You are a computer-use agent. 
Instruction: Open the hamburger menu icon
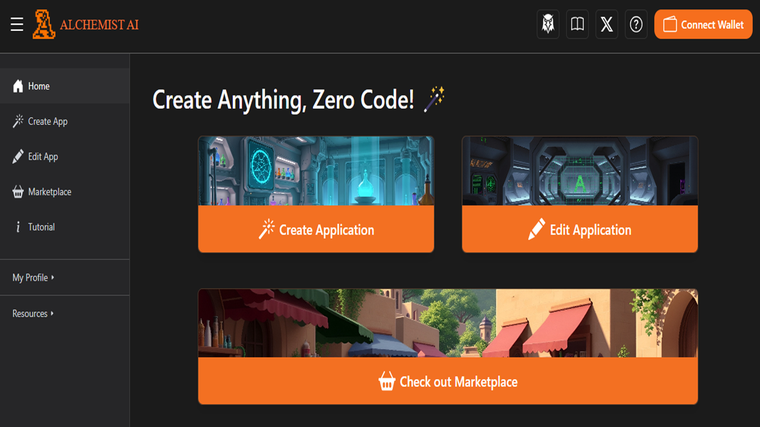tap(17, 24)
